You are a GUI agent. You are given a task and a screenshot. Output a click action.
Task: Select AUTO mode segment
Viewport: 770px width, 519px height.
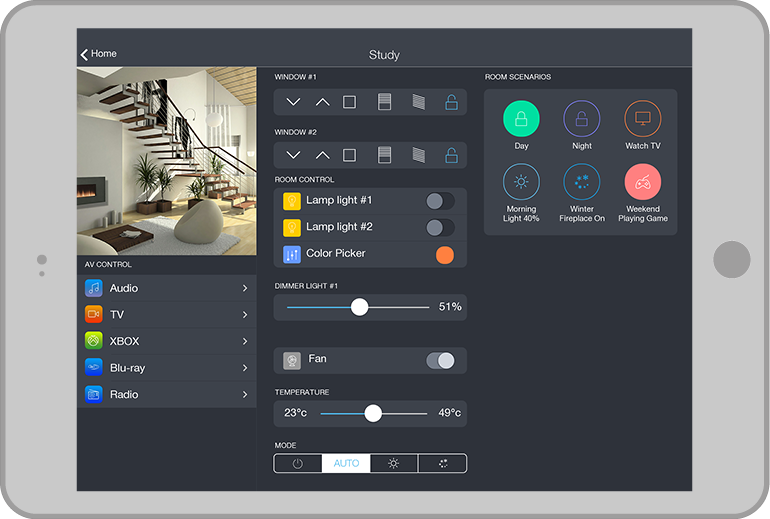[346, 464]
